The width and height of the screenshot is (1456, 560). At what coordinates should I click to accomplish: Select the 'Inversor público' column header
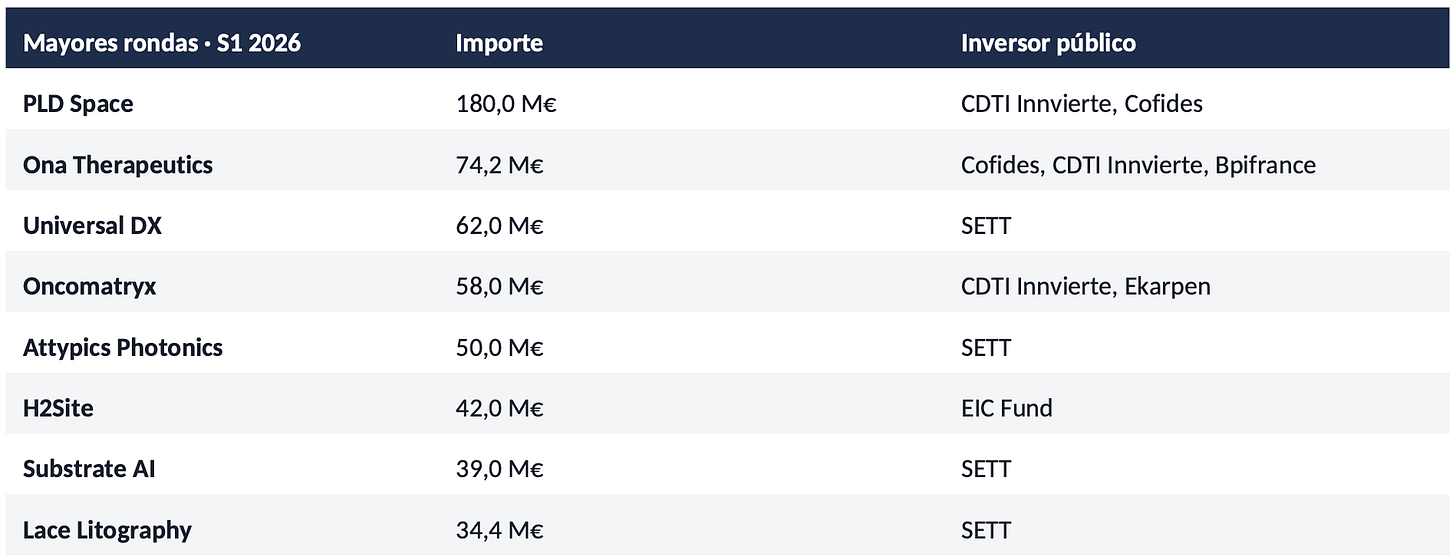(1048, 43)
